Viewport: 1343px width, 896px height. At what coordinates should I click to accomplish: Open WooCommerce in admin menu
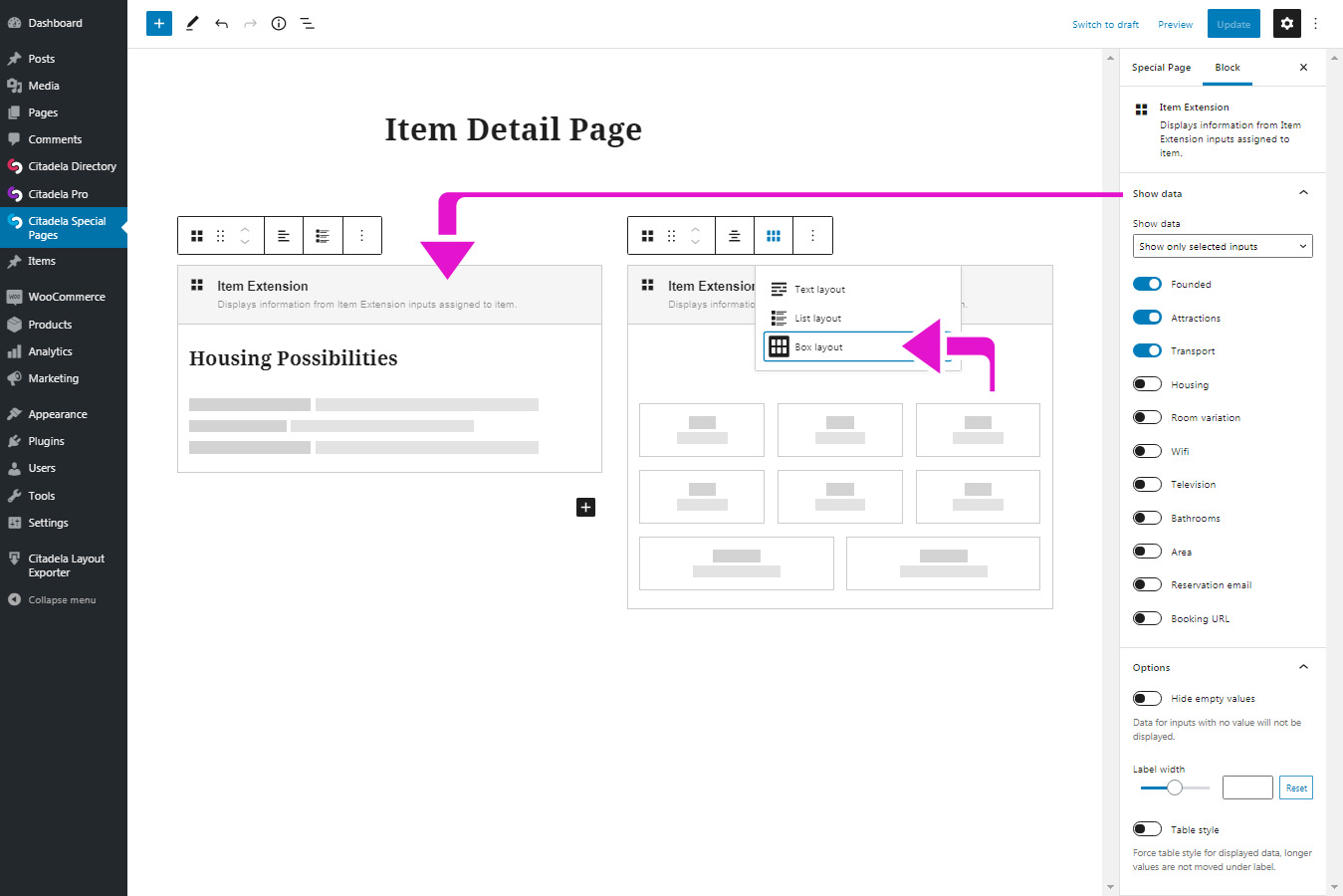click(x=66, y=297)
